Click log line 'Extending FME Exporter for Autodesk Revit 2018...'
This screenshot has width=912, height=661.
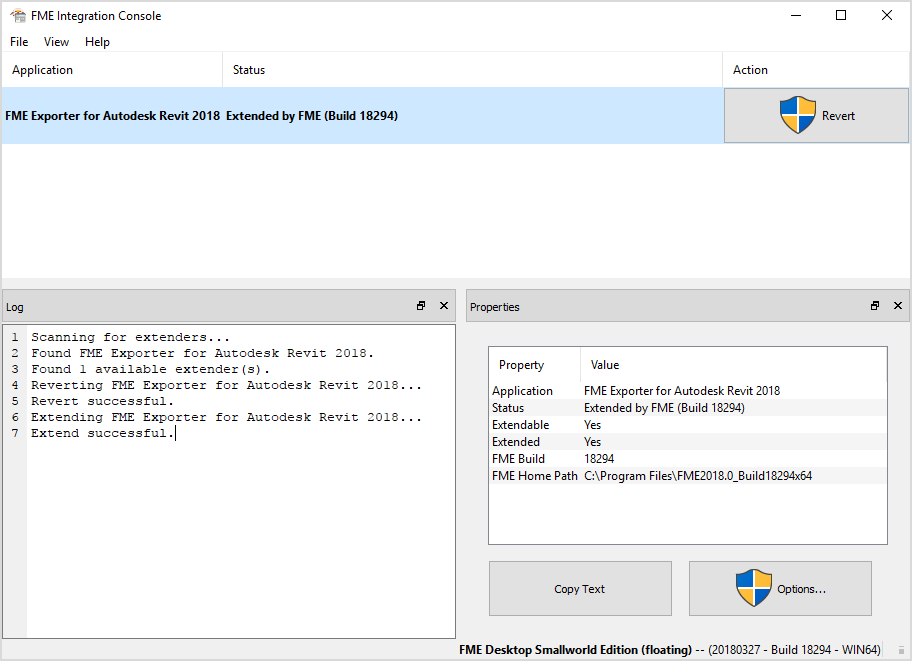point(226,417)
